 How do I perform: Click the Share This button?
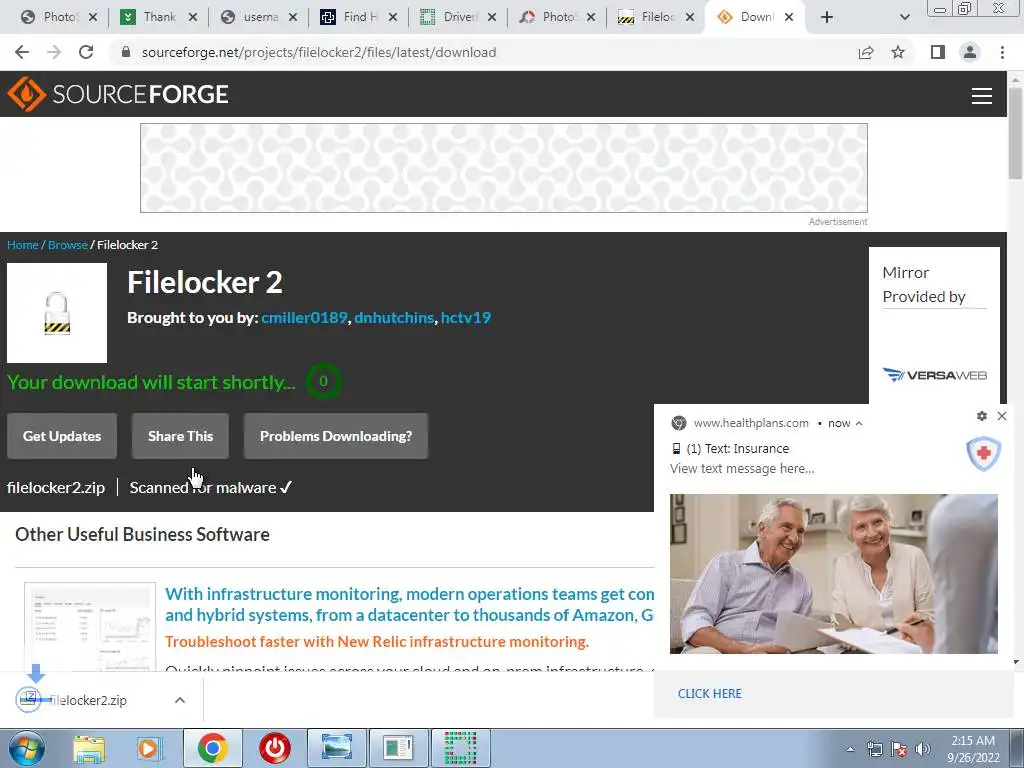point(180,436)
